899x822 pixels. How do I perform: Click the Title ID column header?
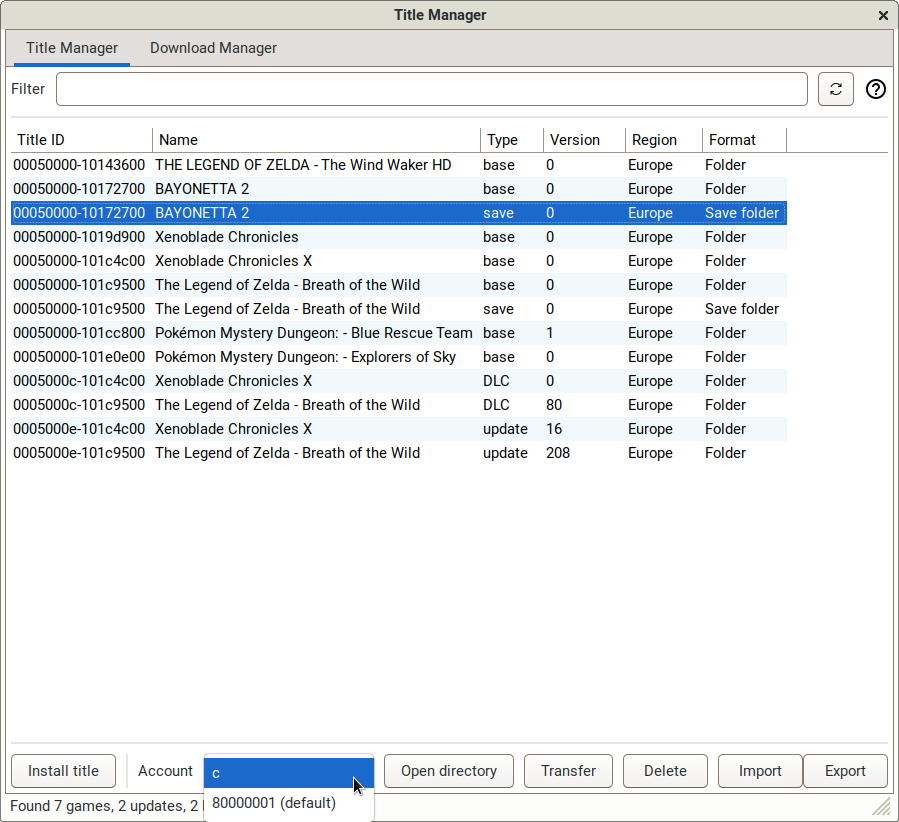(x=40, y=140)
